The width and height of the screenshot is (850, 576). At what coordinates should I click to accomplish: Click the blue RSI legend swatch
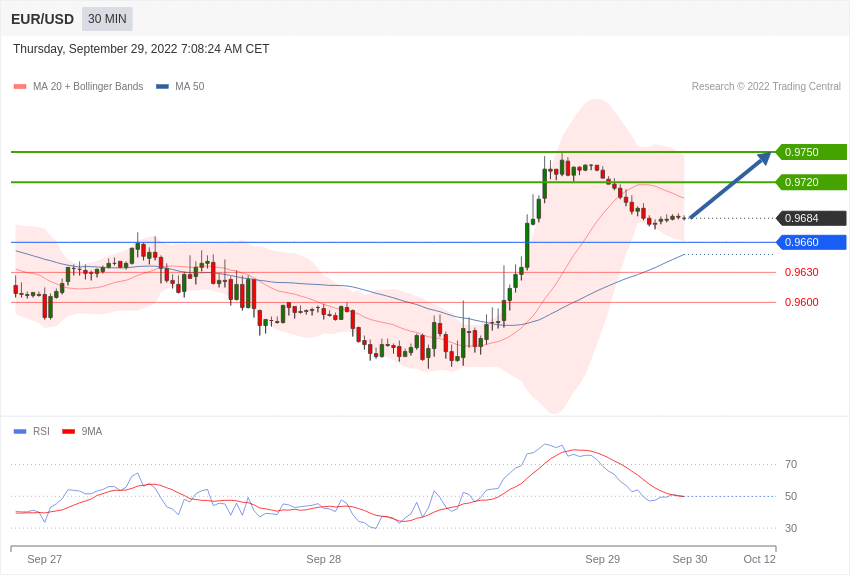tap(20, 432)
